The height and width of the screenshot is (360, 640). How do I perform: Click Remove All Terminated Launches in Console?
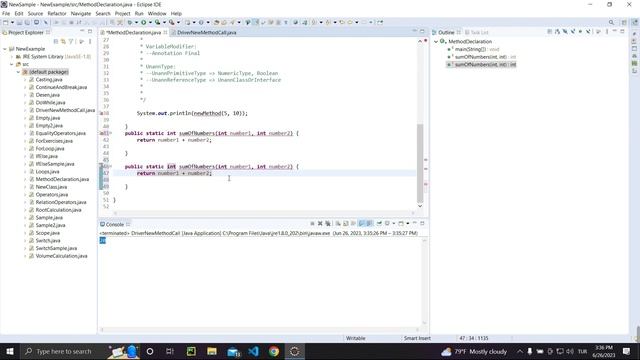pyautogui.click(x=328, y=224)
